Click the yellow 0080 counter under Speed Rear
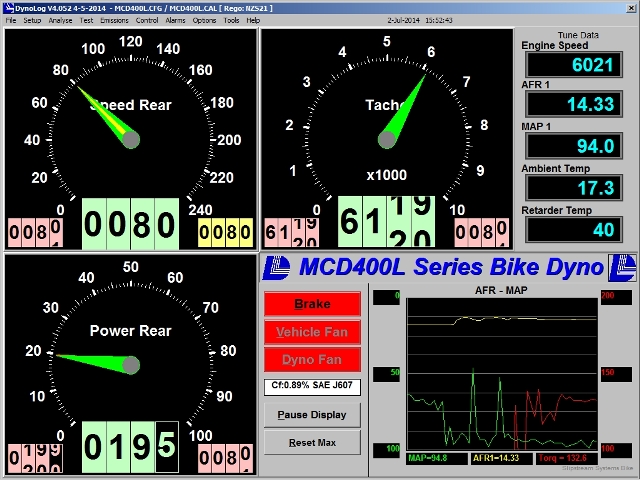This screenshot has width=640, height=480. [226, 233]
